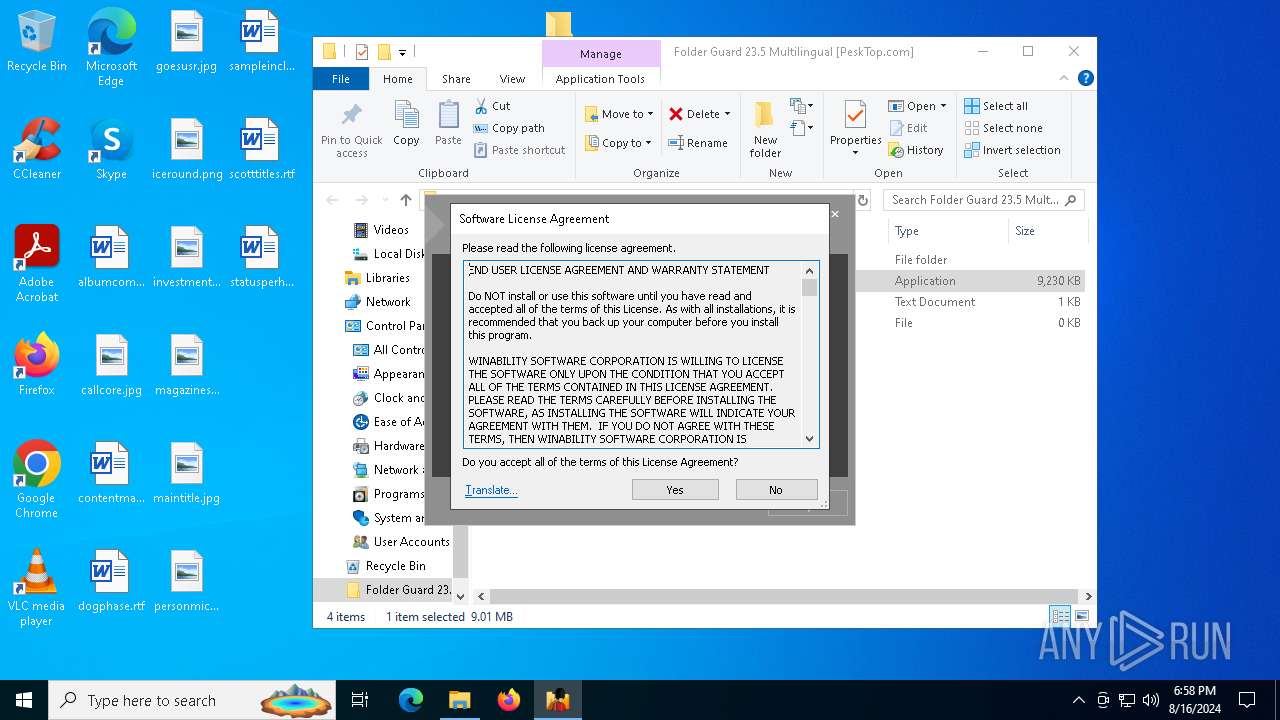Click Edit in Open group
Image resolution: width=1280 pixels, height=720 pixels.
908,128
